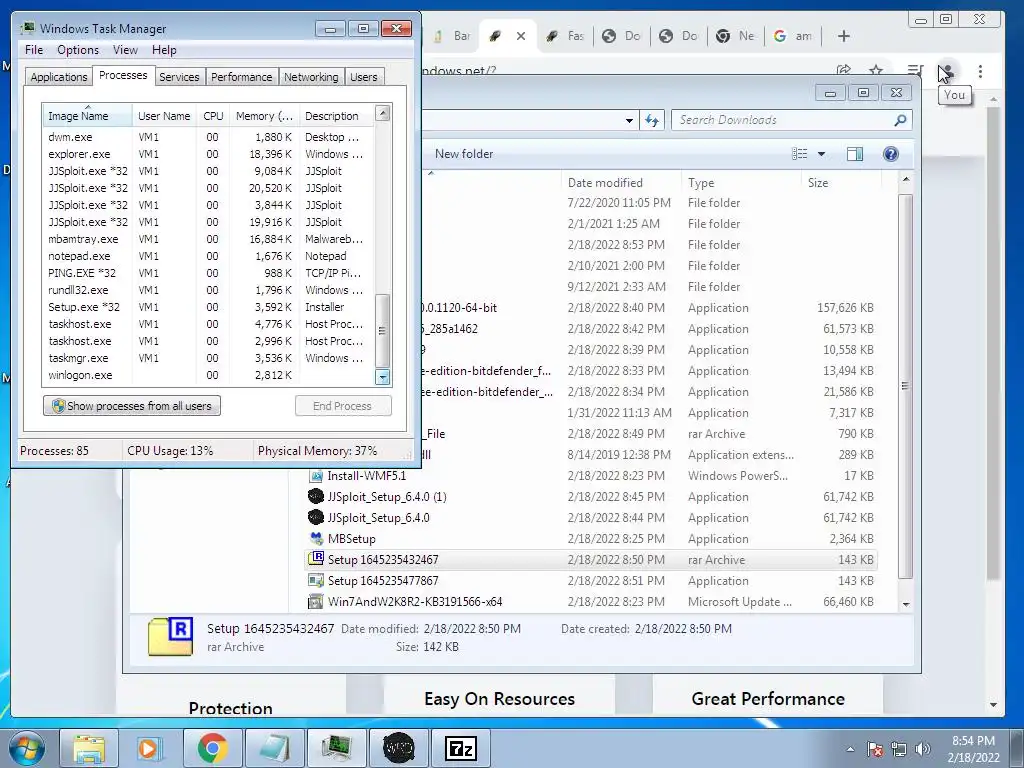
Task: Sort processes by CPU column
Action: coord(213,116)
